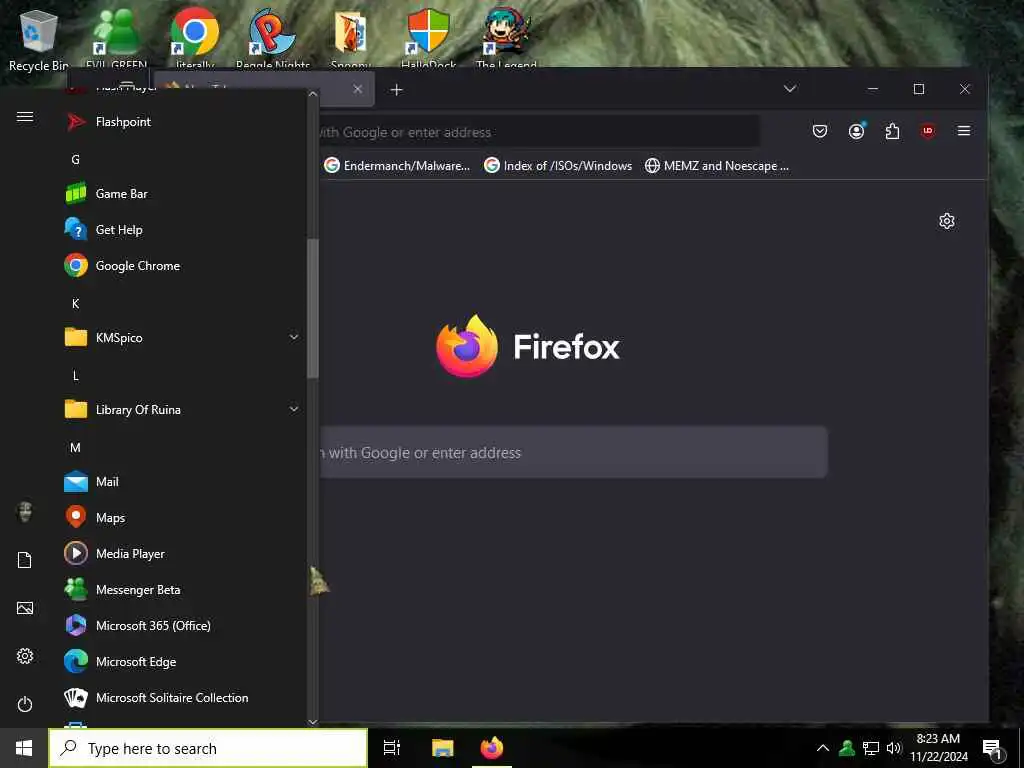Screen dimensions: 1024x768
Task: Select Recycle Bin desktop icon
Action: (x=38, y=39)
